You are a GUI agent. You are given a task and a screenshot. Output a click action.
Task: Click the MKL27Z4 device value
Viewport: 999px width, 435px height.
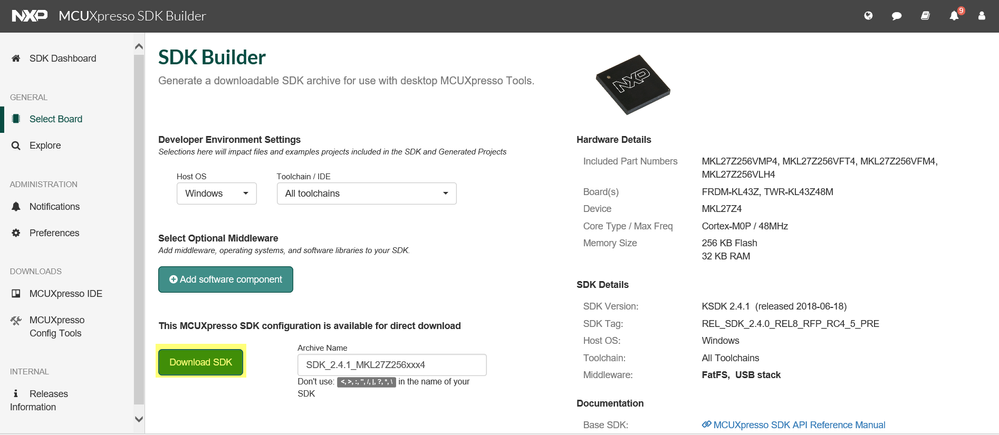pyautogui.click(x=721, y=208)
